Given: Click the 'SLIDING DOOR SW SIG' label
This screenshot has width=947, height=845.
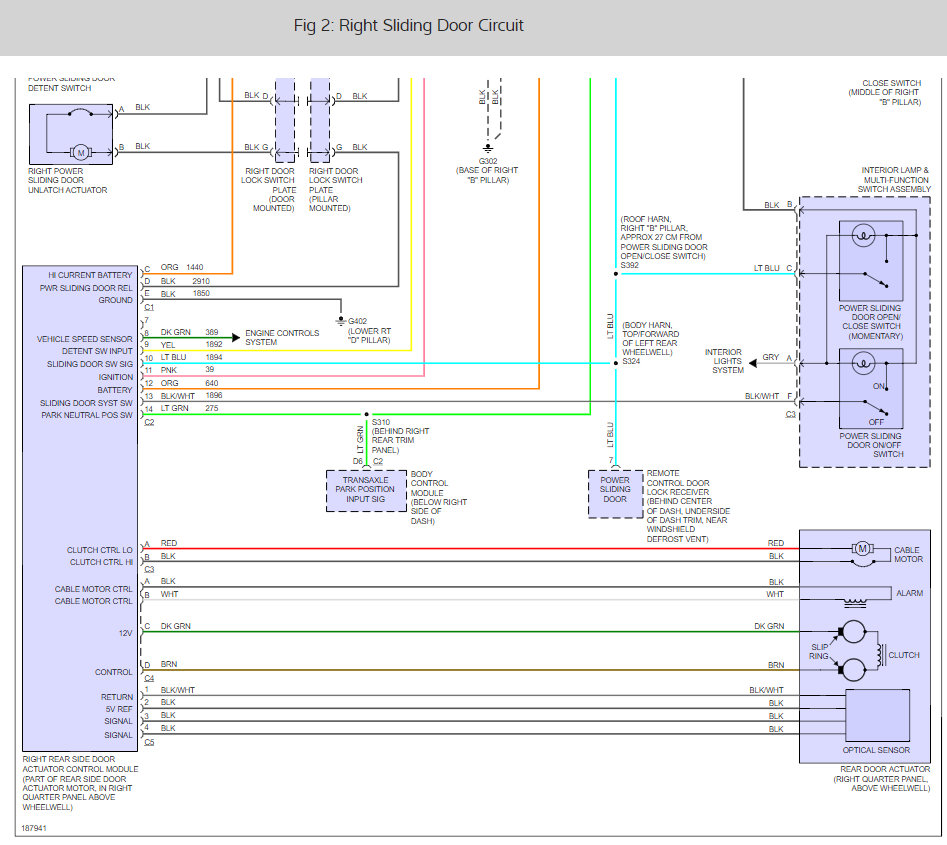Looking at the screenshot, I should (89, 364).
